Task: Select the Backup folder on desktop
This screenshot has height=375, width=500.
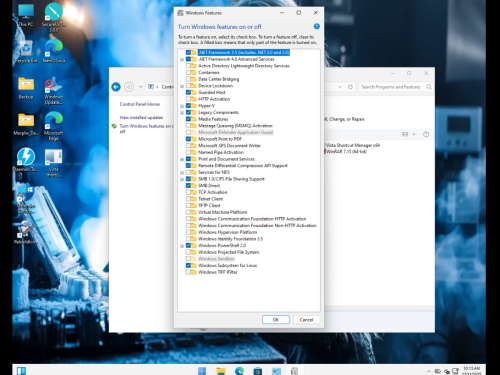Action: tap(26, 88)
